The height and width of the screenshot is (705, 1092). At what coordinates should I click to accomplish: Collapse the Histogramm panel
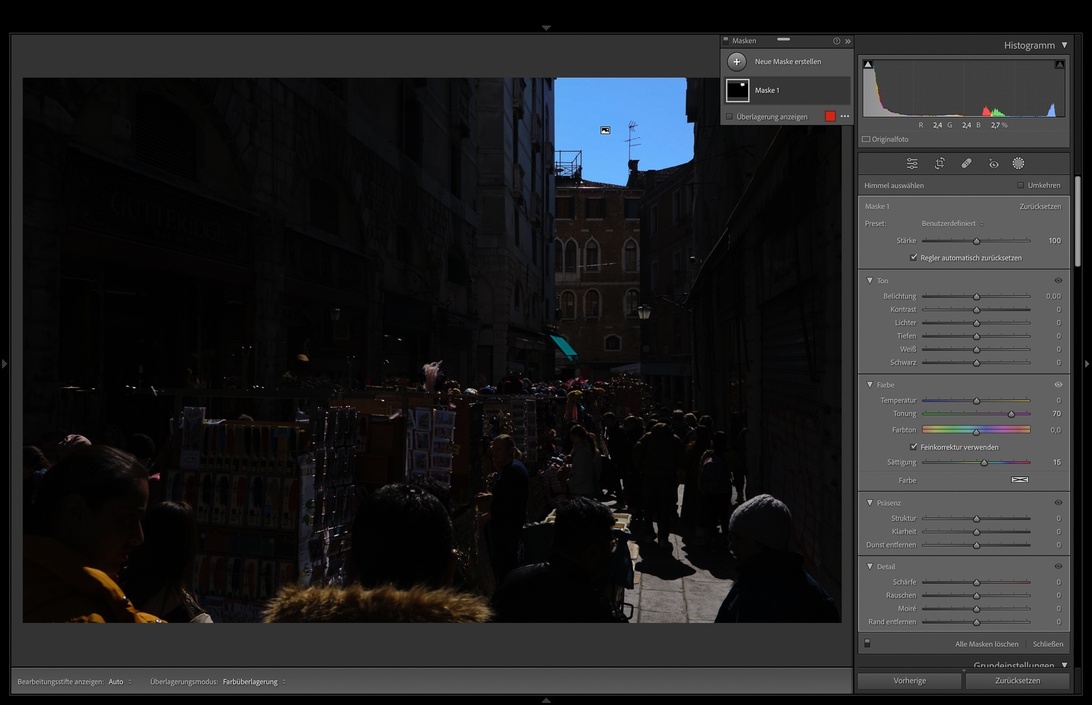1064,45
